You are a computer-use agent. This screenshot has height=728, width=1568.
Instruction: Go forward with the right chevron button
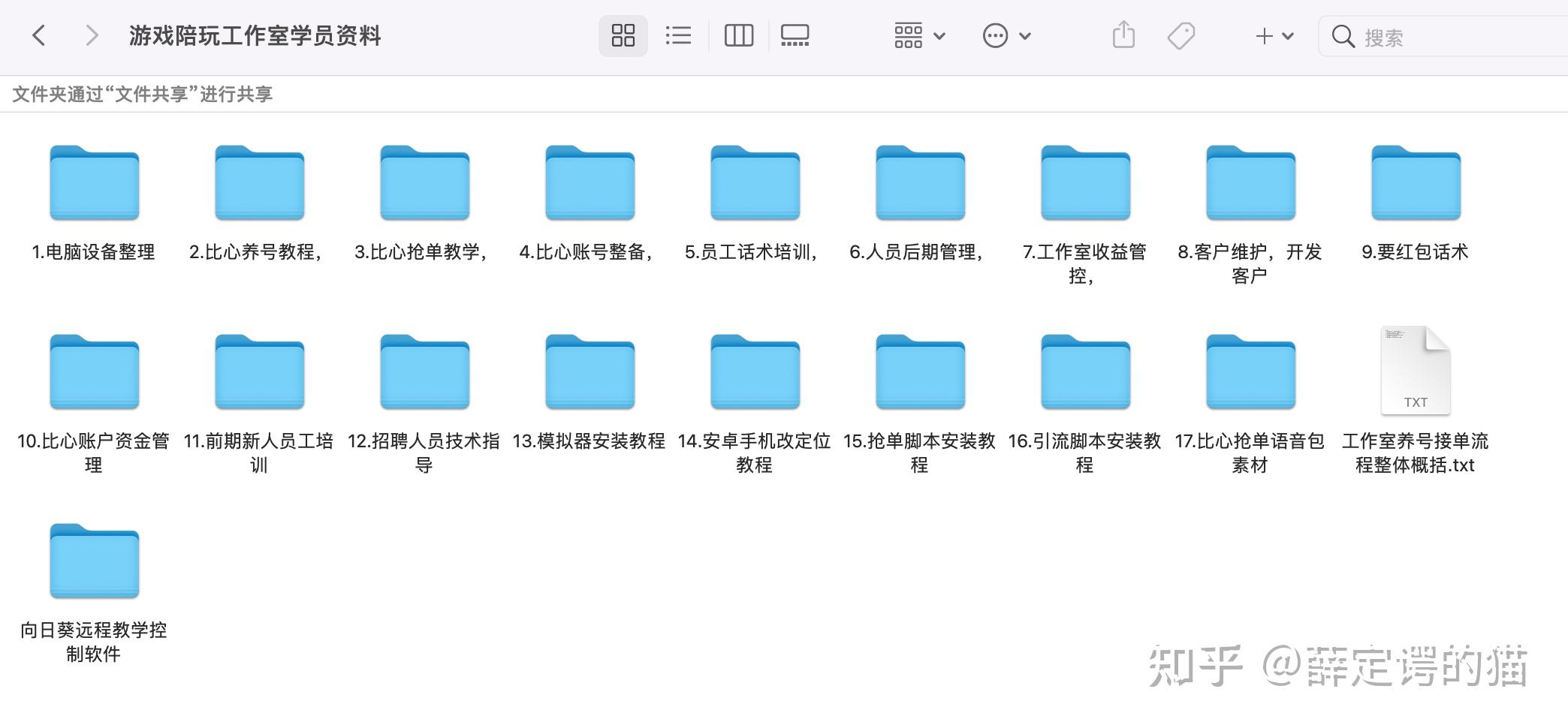coord(92,35)
